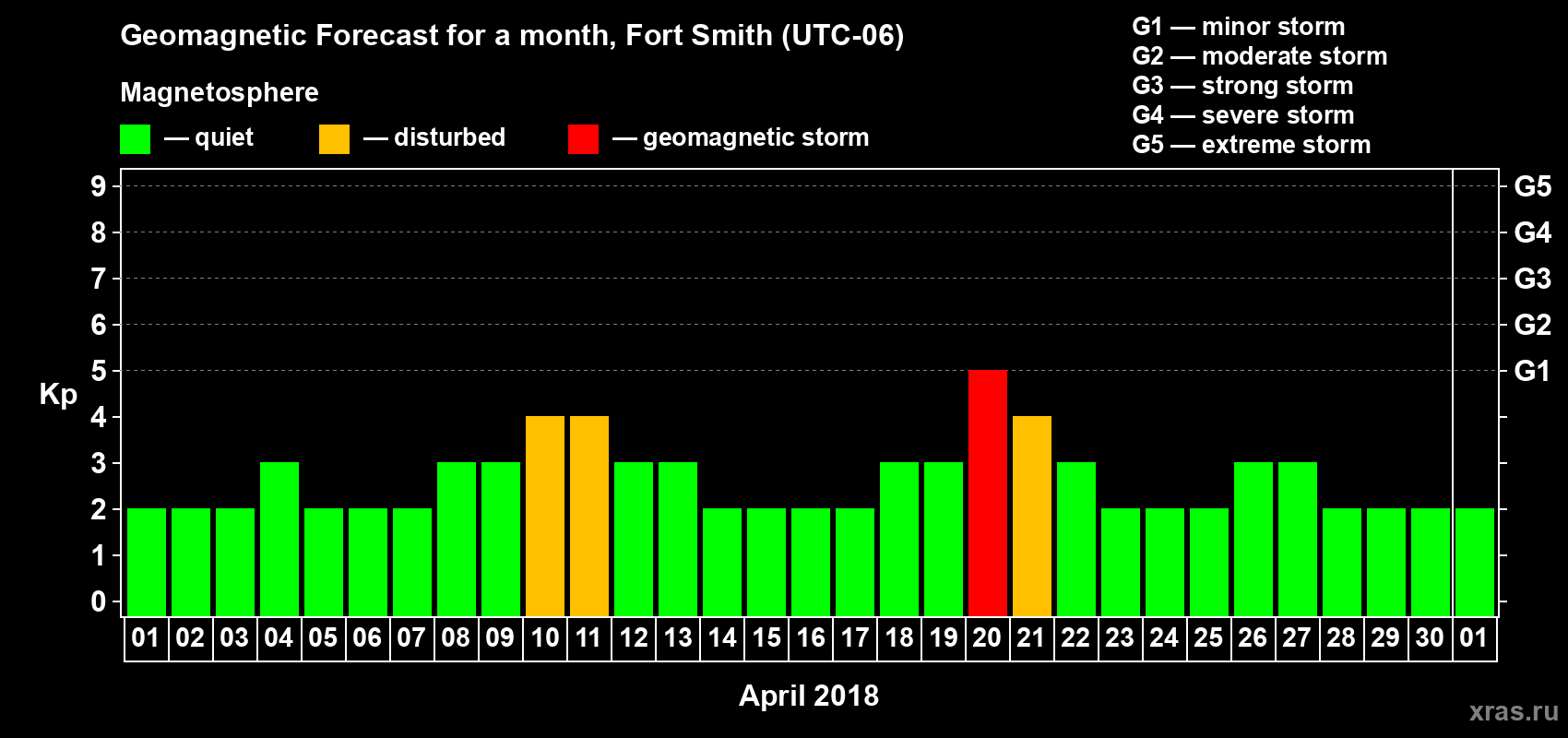Click the 'G3 — strong storm' legend line
This screenshot has width=1568, height=738.
click(1242, 86)
